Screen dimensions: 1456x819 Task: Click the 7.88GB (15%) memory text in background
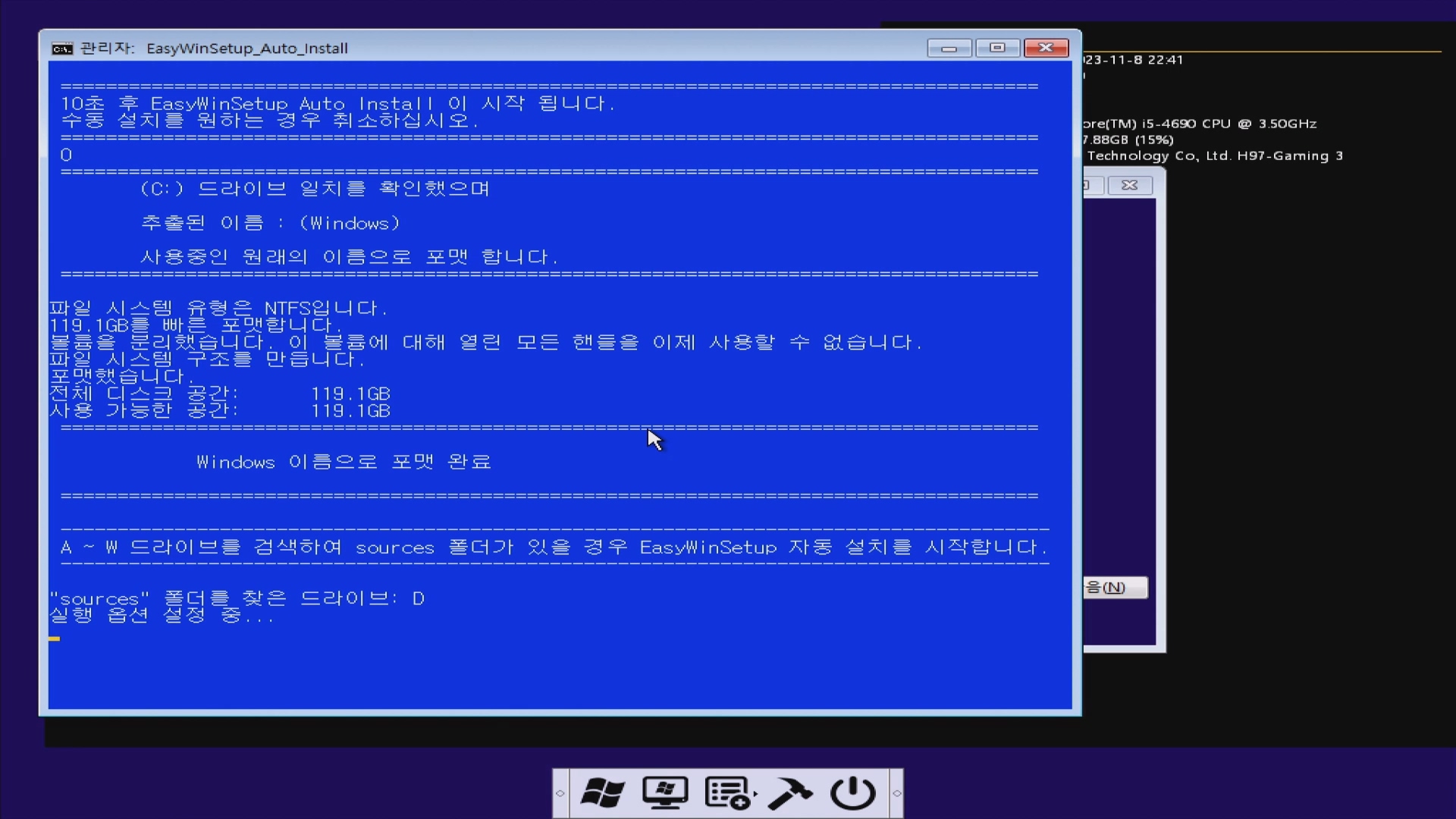click(x=1128, y=140)
